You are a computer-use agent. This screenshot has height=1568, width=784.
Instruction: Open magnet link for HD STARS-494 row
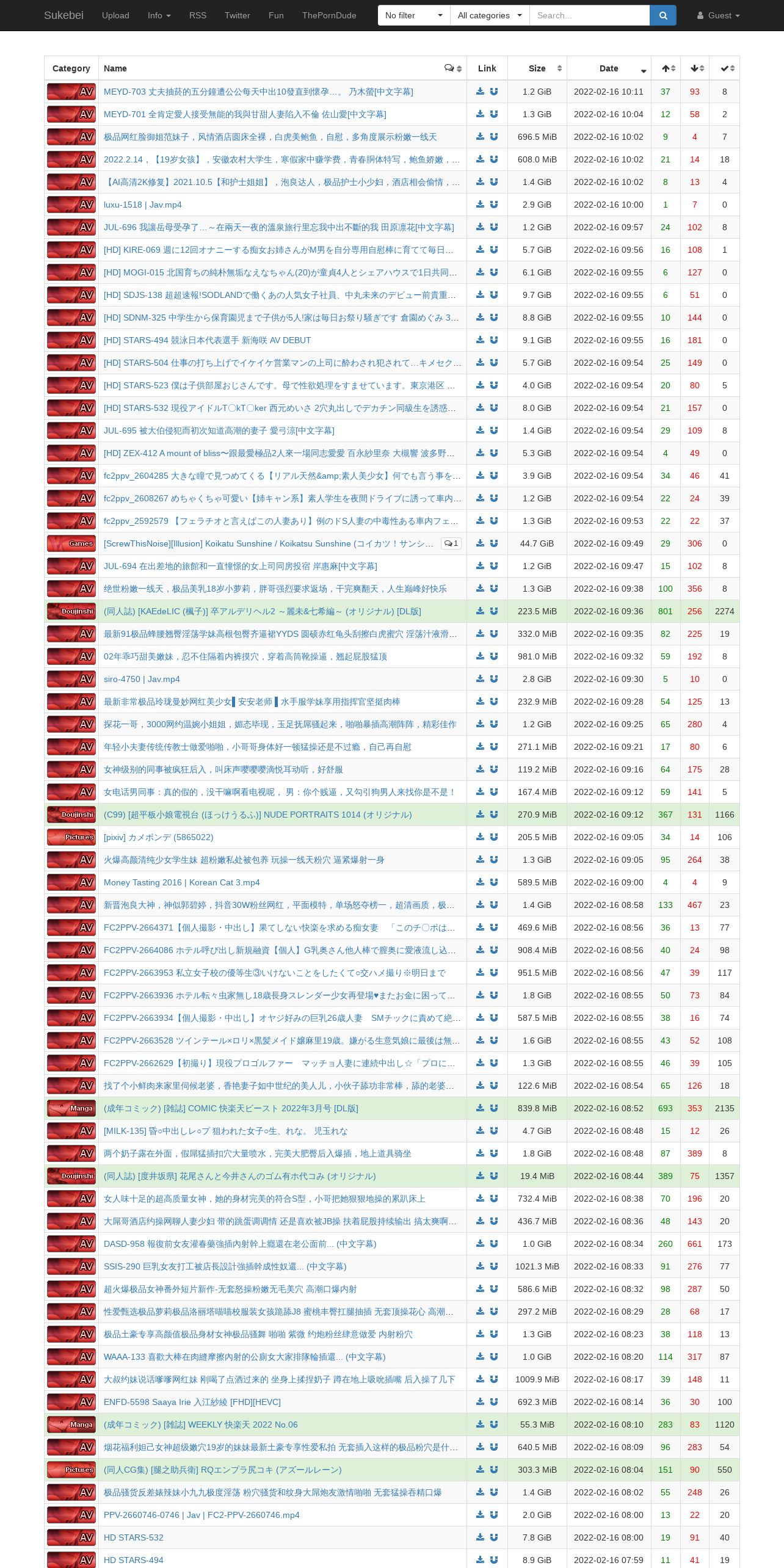[x=494, y=1560]
